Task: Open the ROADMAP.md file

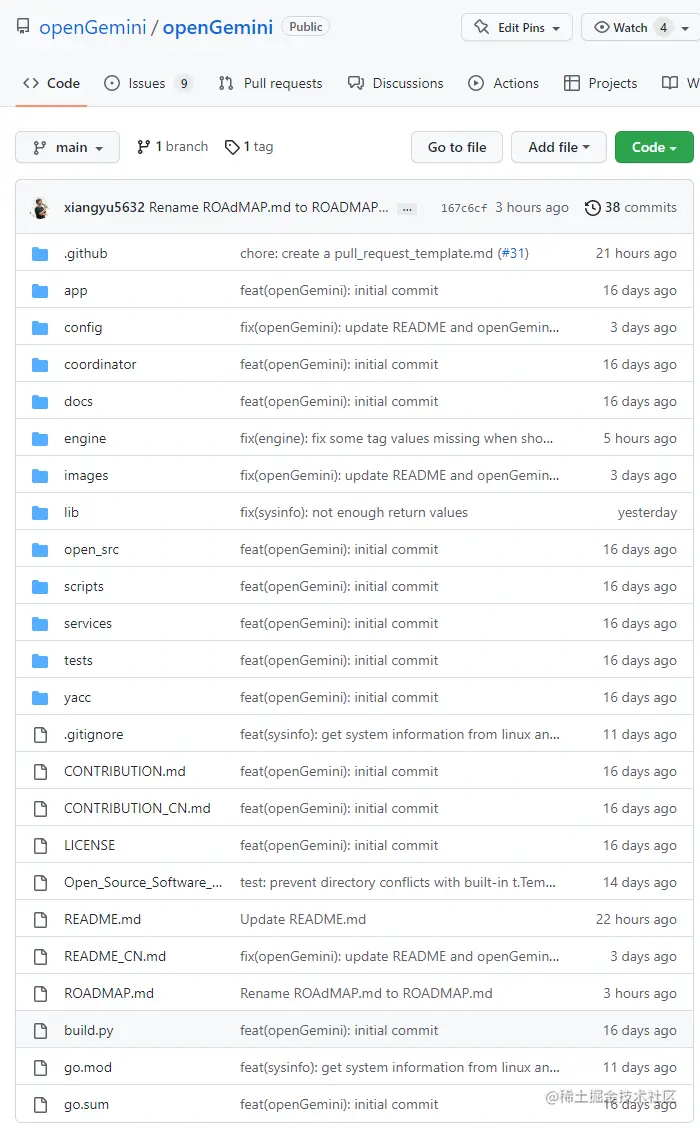Action: pos(109,993)
